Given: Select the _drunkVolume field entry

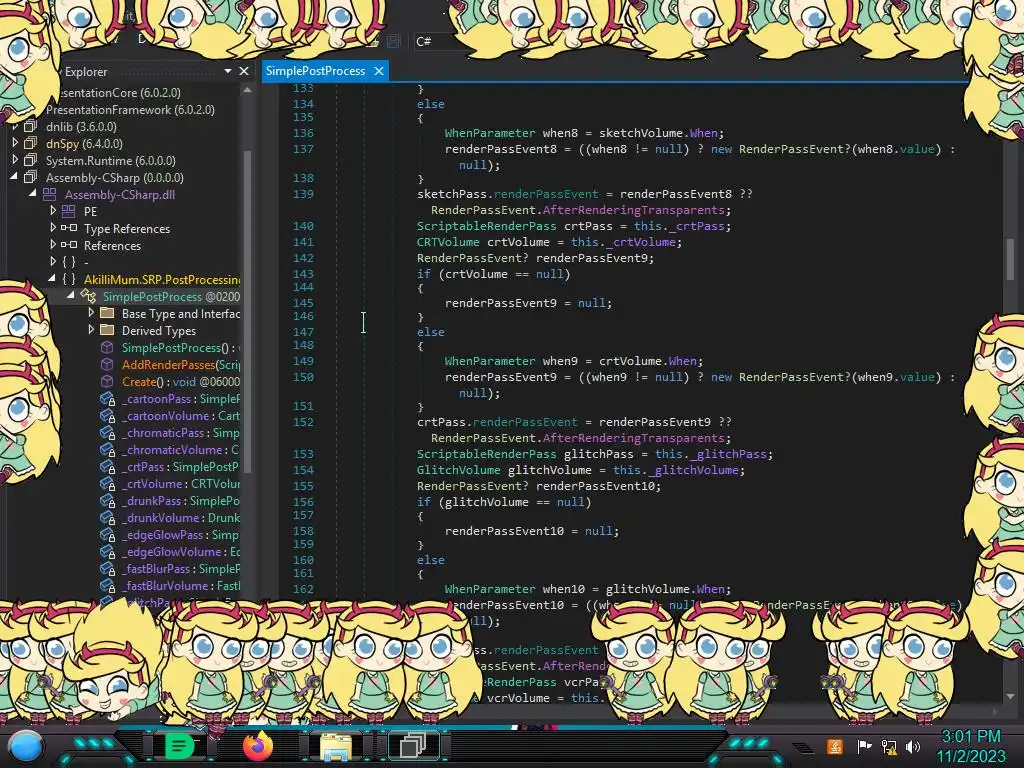Looking at the screenshot, I should click(180, 517).
